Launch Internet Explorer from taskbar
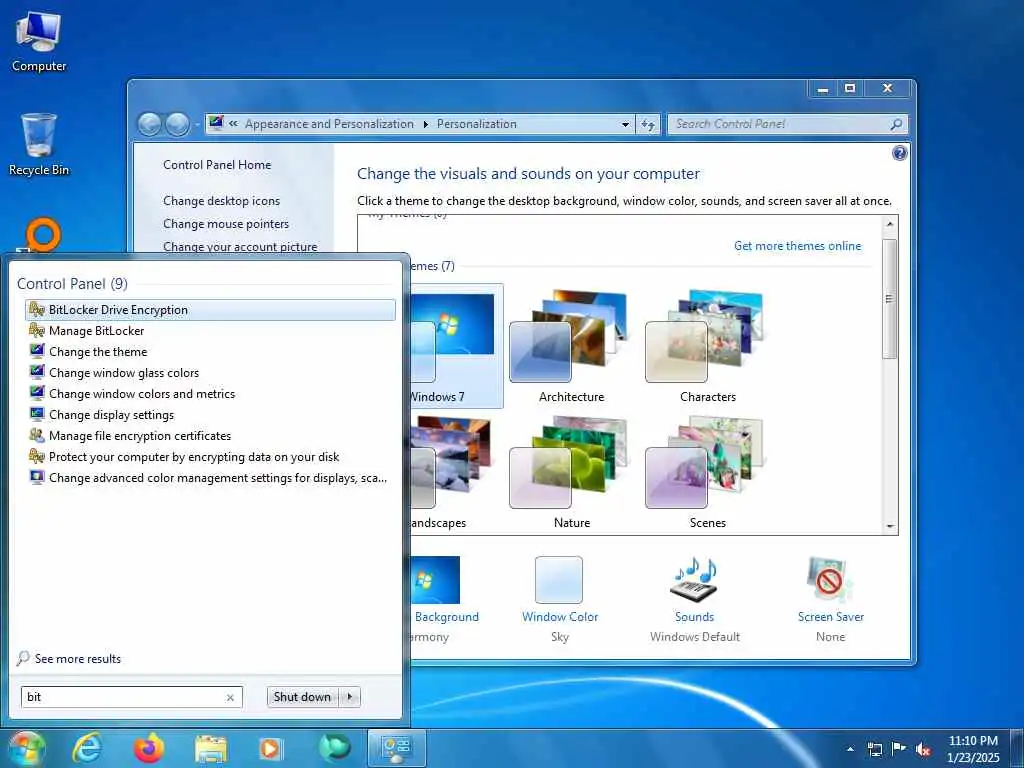The image size is (1024, 768). tap(87, 748)
